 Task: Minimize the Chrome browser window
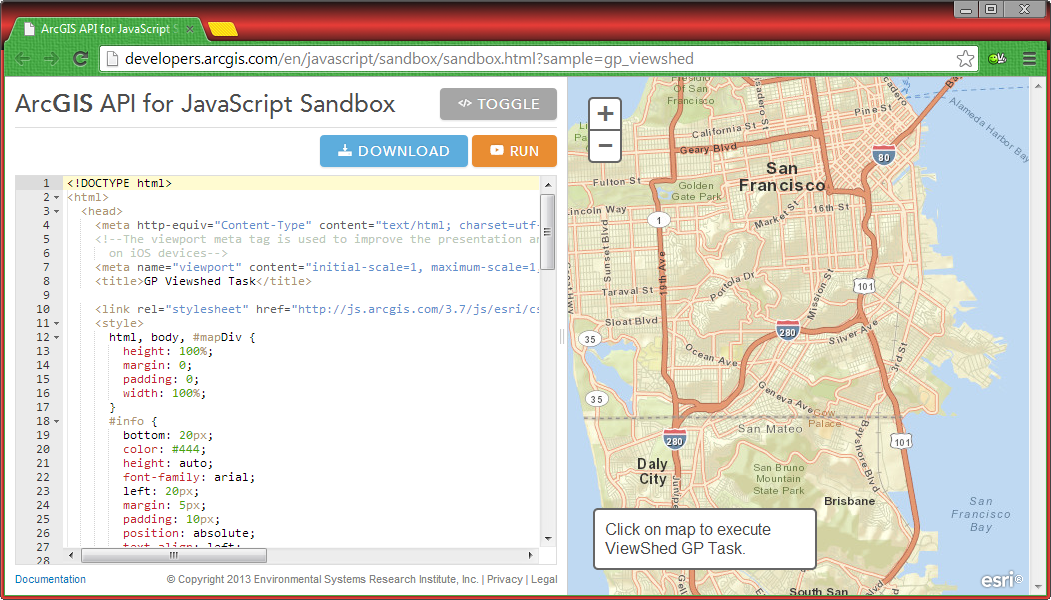coord(966,9)
